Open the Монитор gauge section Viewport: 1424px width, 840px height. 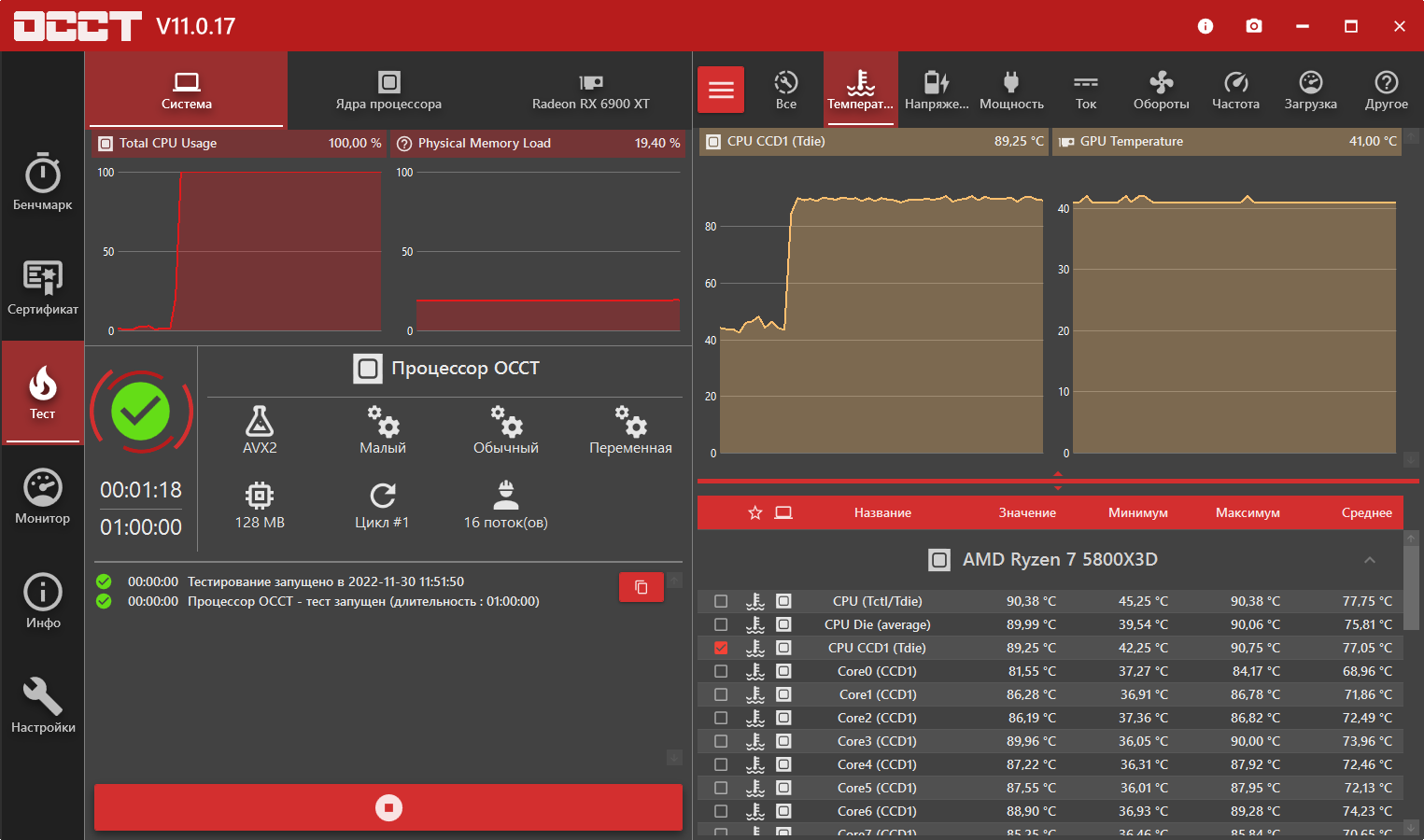tap(42, 497)
